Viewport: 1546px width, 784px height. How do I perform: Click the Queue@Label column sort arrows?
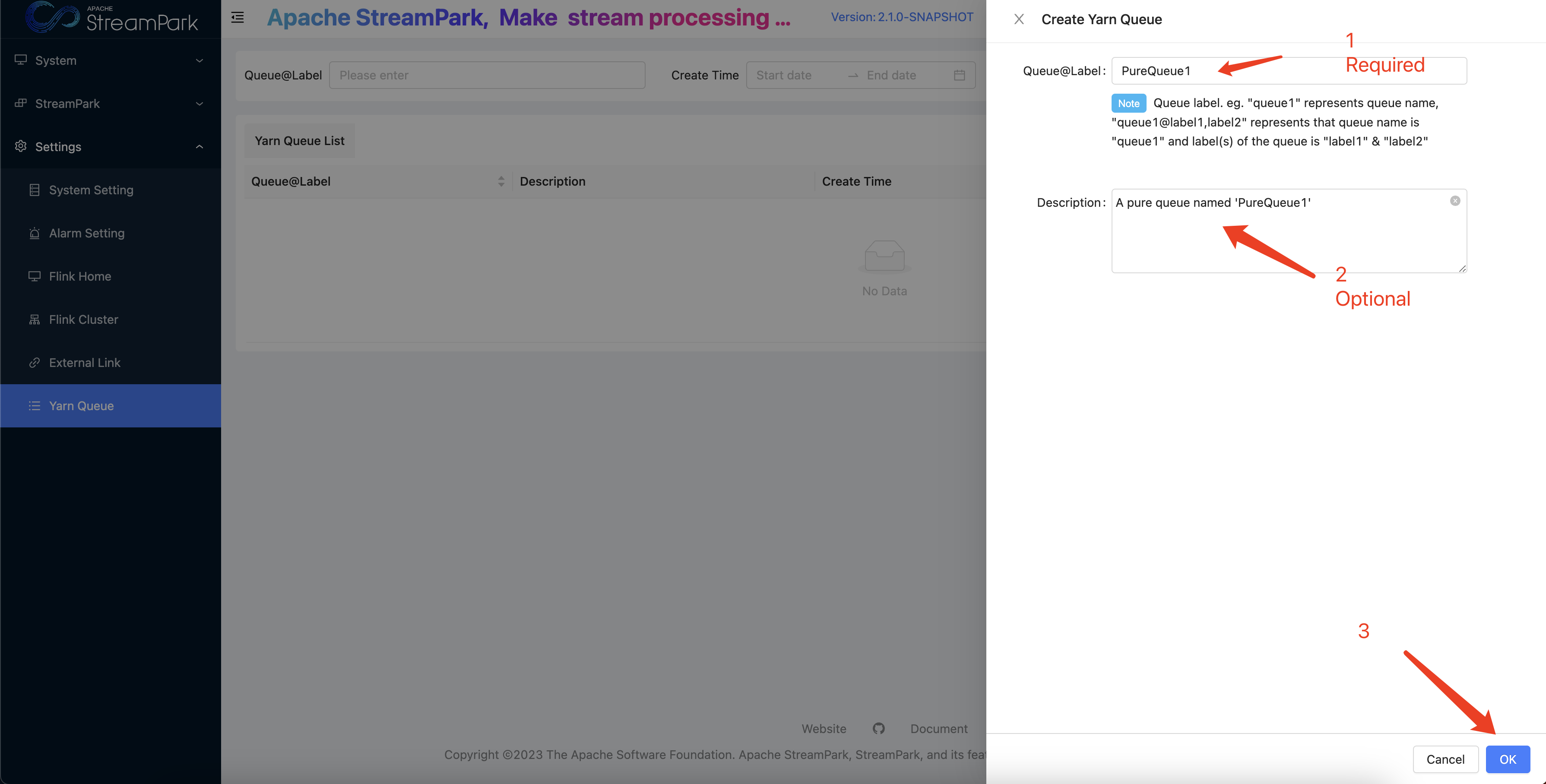[x=501, y=181]
